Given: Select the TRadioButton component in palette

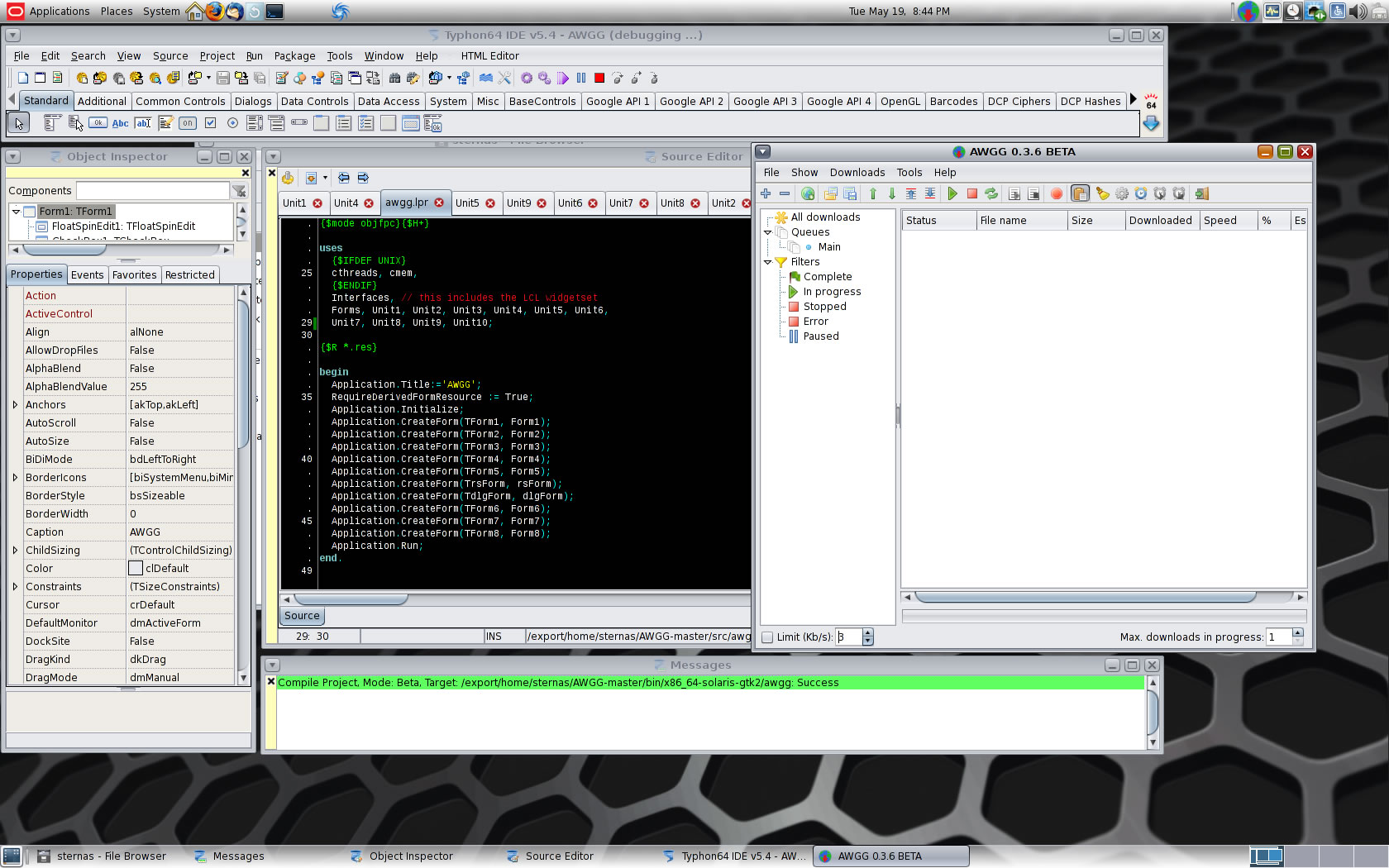Looking at the screenshot, I should (232, 123).
